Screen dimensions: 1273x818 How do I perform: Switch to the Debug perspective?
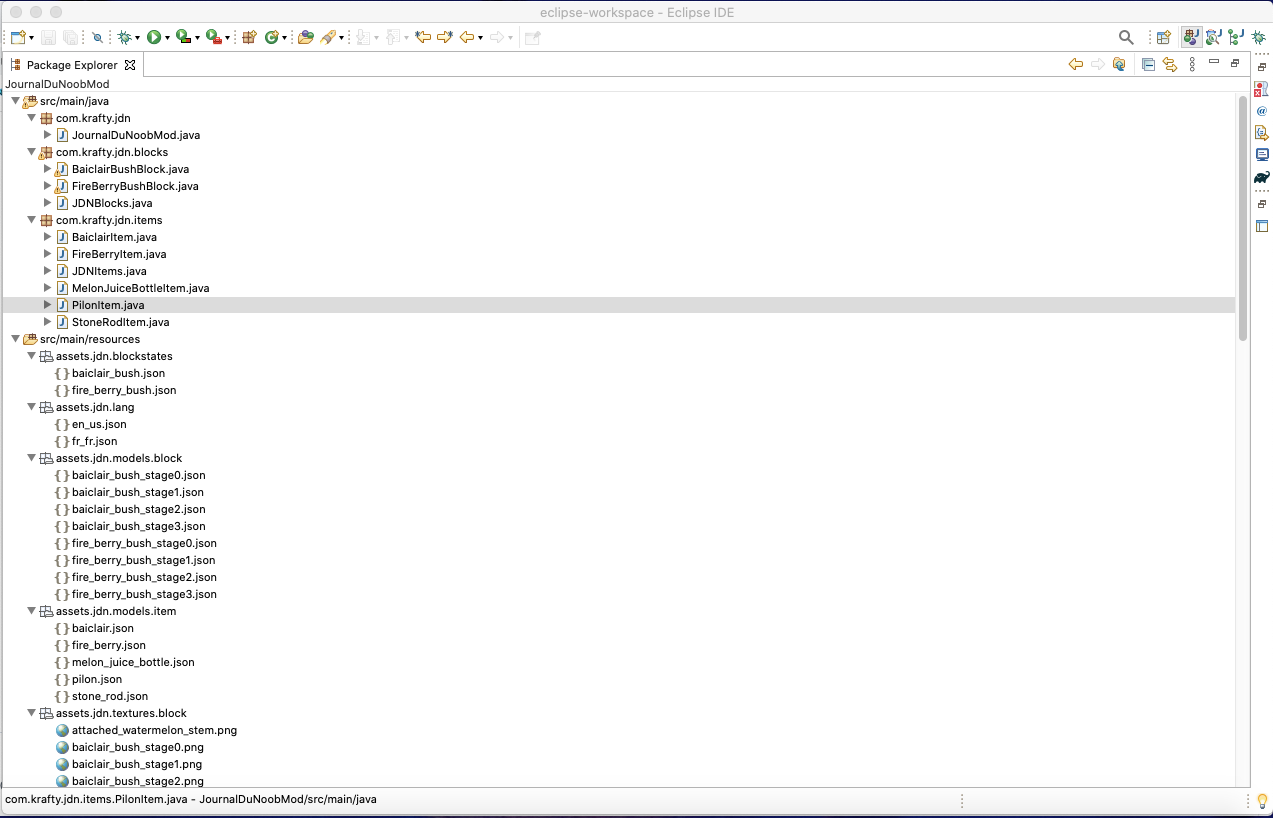tap(1258, 37)
